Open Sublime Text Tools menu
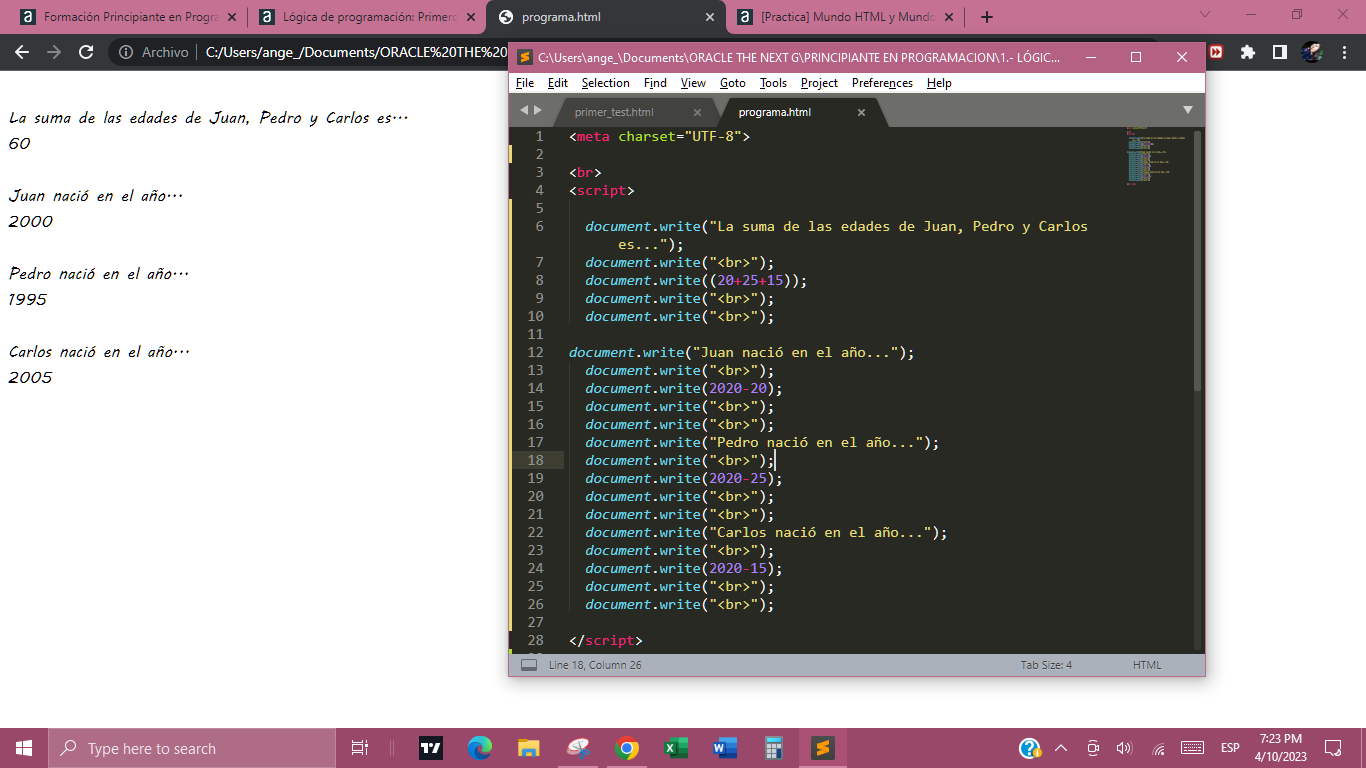 click(773, 83)
